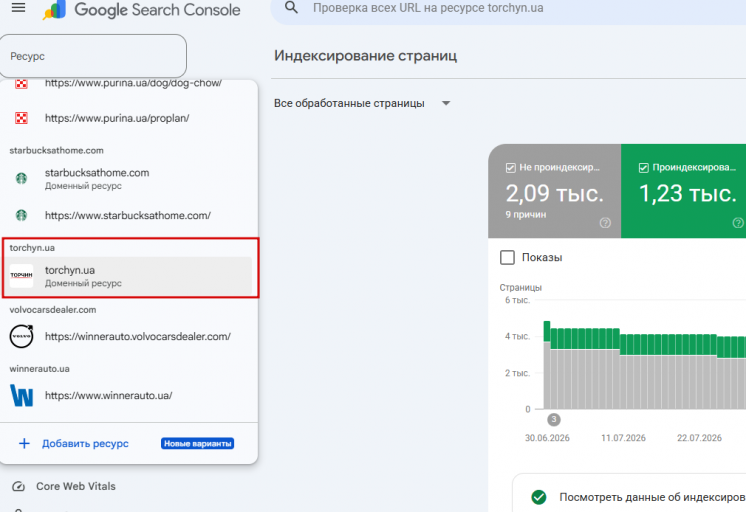Toggle Проиндексировано checkbox
Viewport: 746px width, 512px height.
point(643,167)
